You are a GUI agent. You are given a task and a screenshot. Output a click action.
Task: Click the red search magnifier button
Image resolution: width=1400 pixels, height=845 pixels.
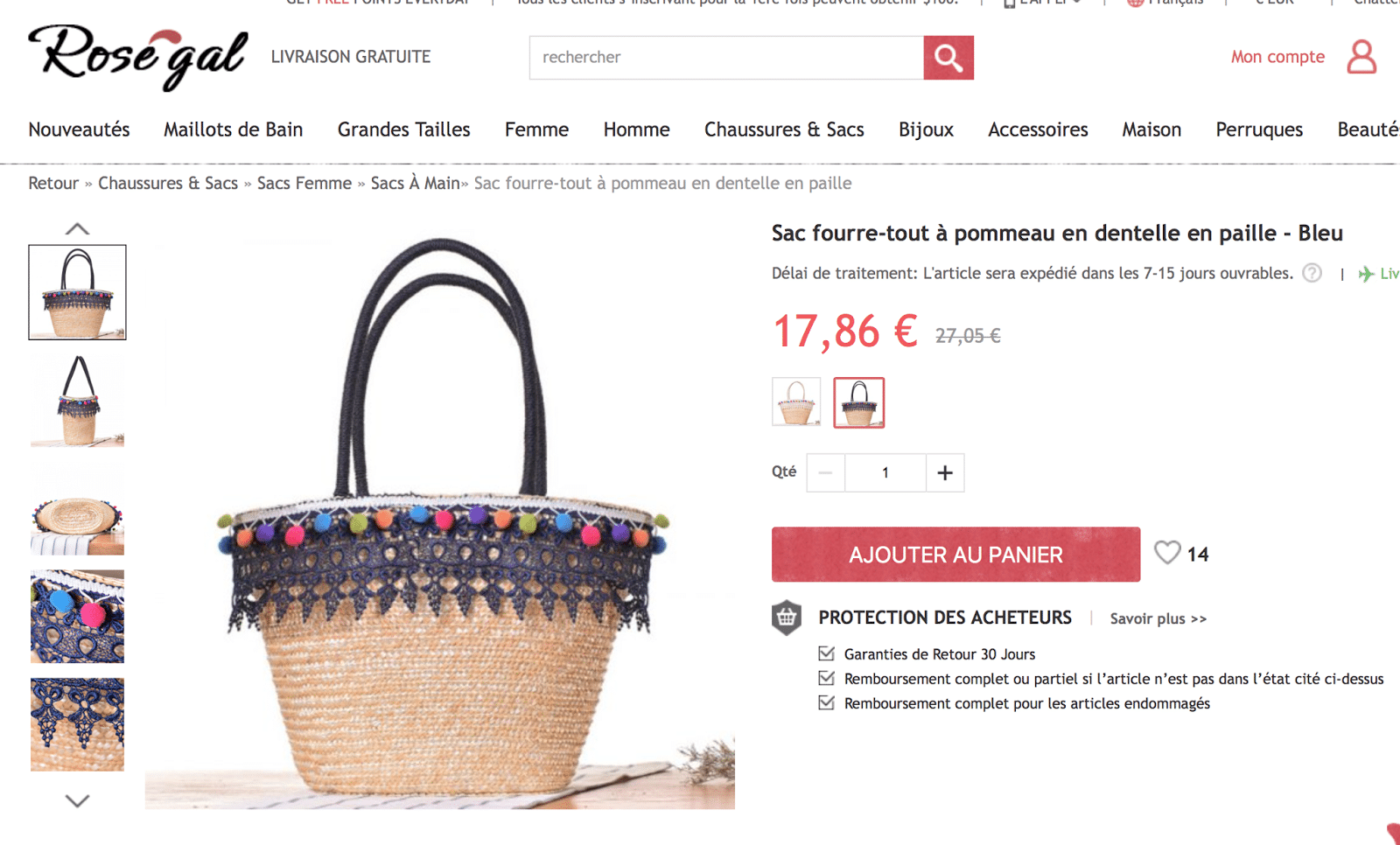[948, 58]
